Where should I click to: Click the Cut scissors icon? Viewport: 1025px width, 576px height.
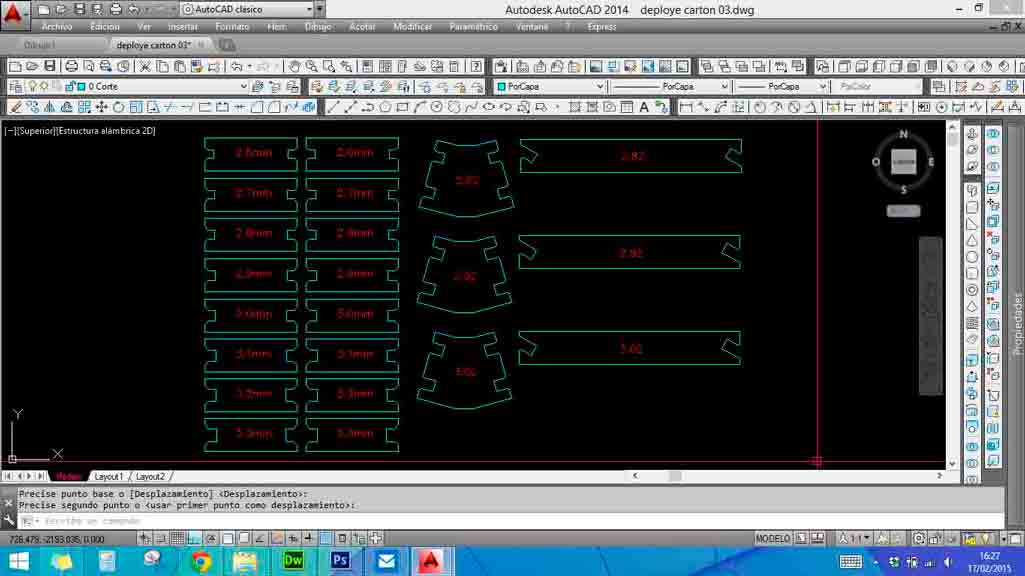coord(145,66)
